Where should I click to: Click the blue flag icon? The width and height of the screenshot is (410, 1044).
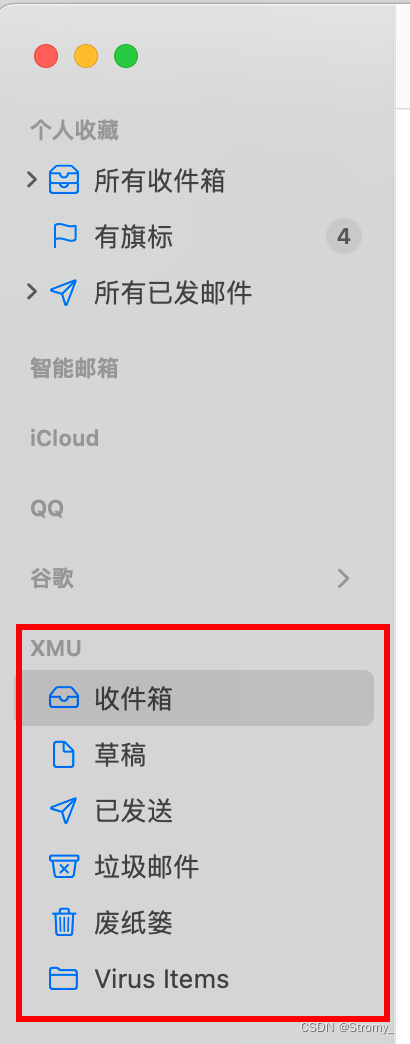point(65,236)
